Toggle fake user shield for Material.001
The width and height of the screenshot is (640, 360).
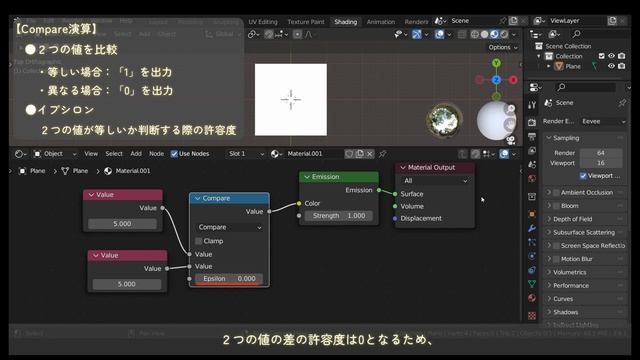(349, 154)
